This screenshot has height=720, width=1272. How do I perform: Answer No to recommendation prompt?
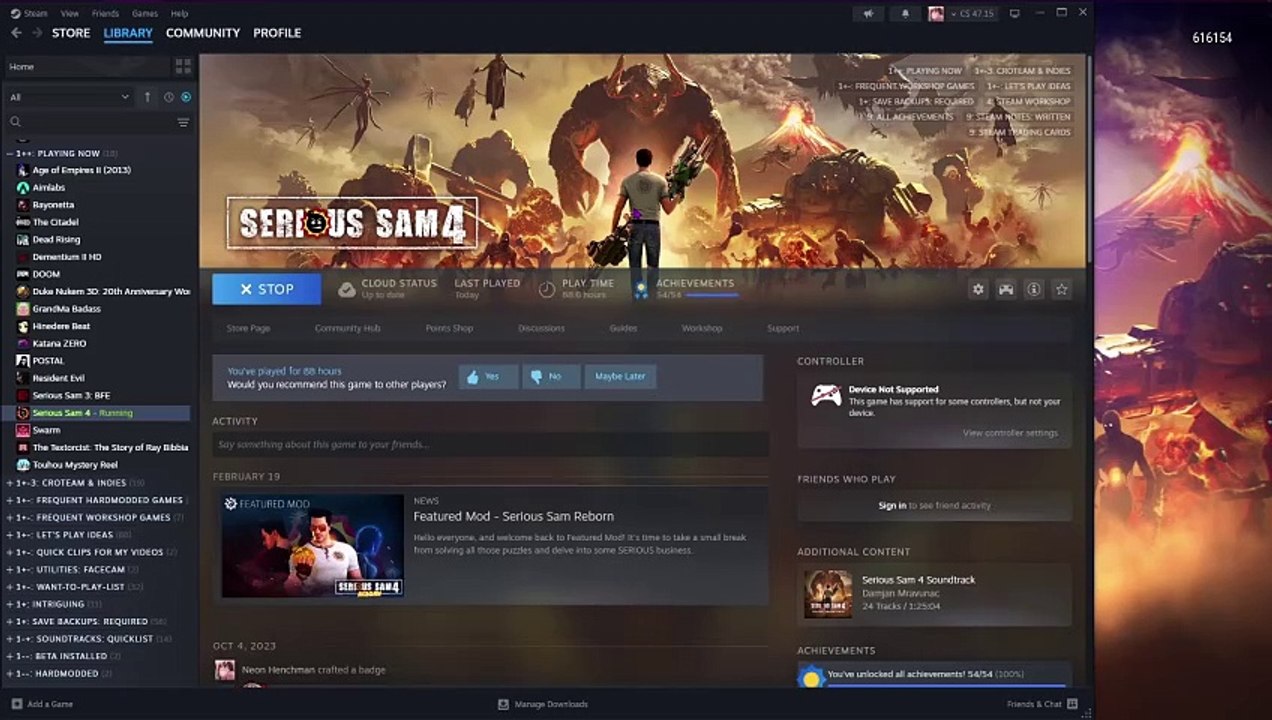click(x=551, y=376)
